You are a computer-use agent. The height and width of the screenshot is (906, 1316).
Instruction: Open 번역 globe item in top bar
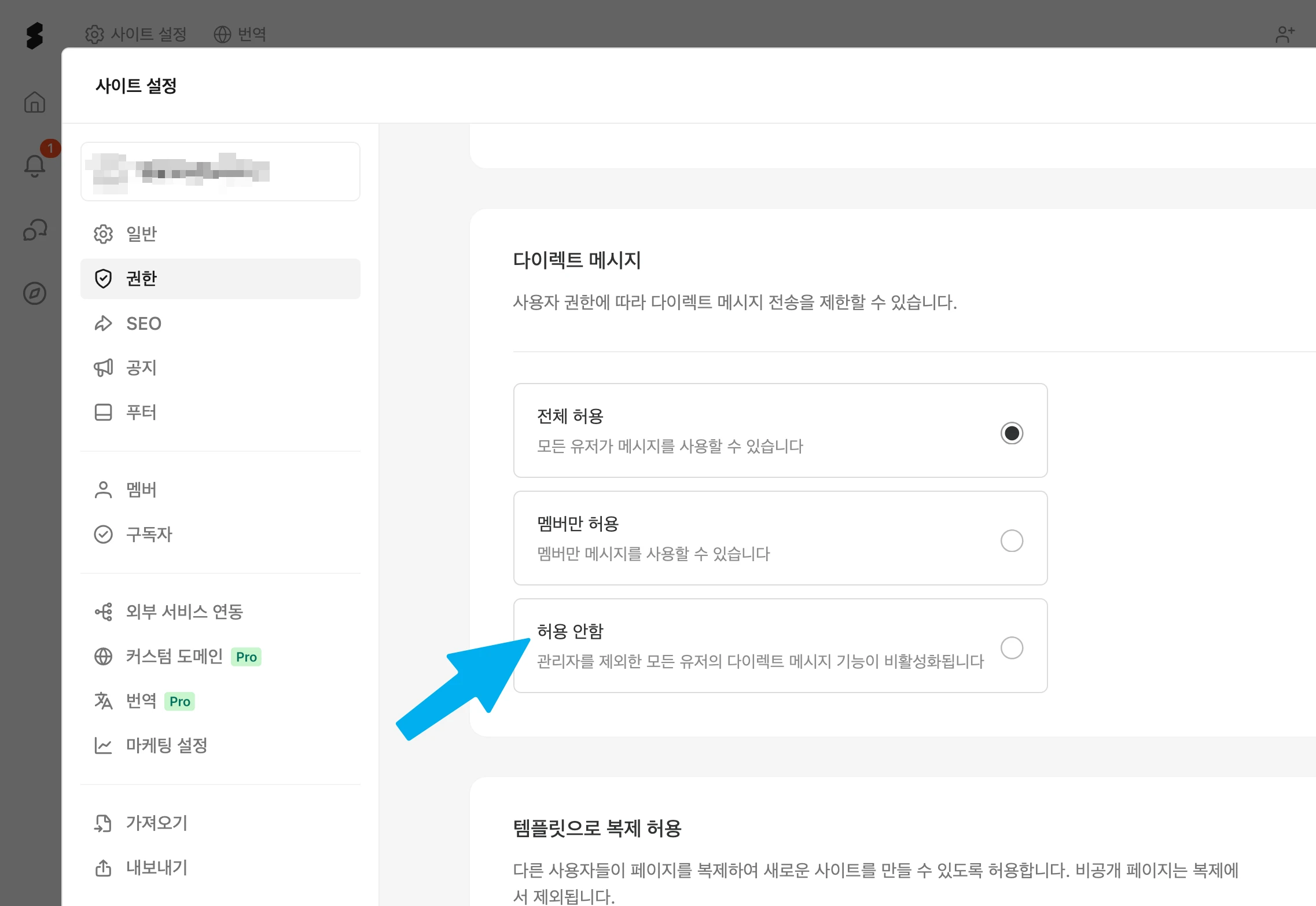click(x=240, y=34)
